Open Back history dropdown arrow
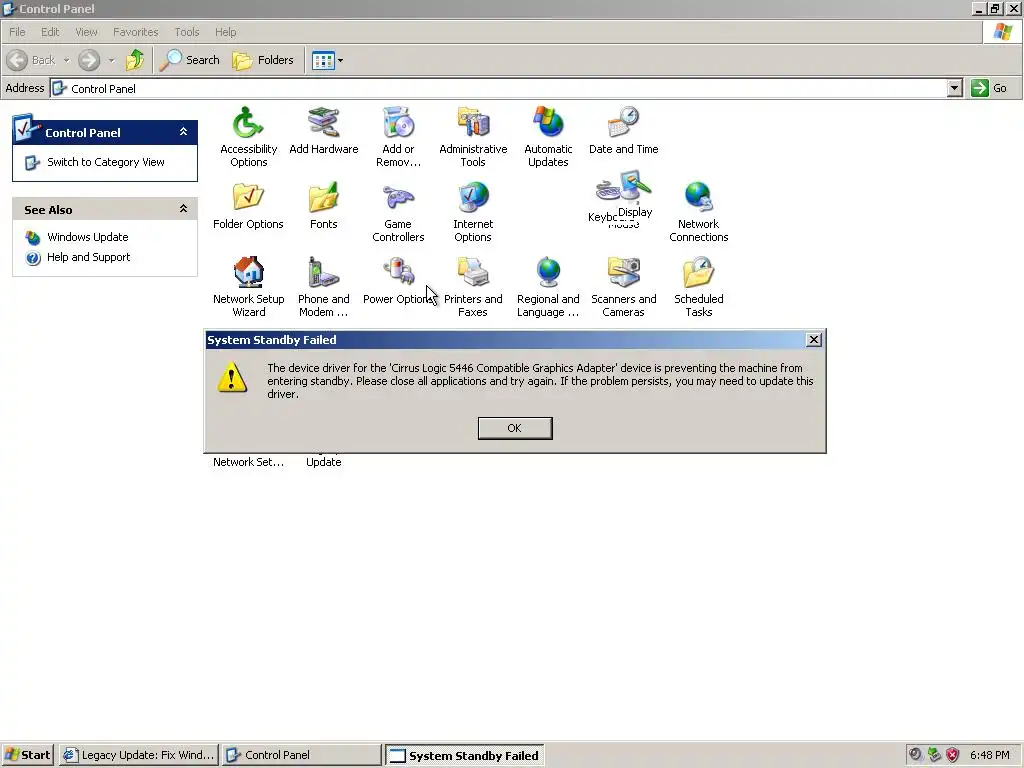This screenshot has width=1024, height=768. coord(66,60)
